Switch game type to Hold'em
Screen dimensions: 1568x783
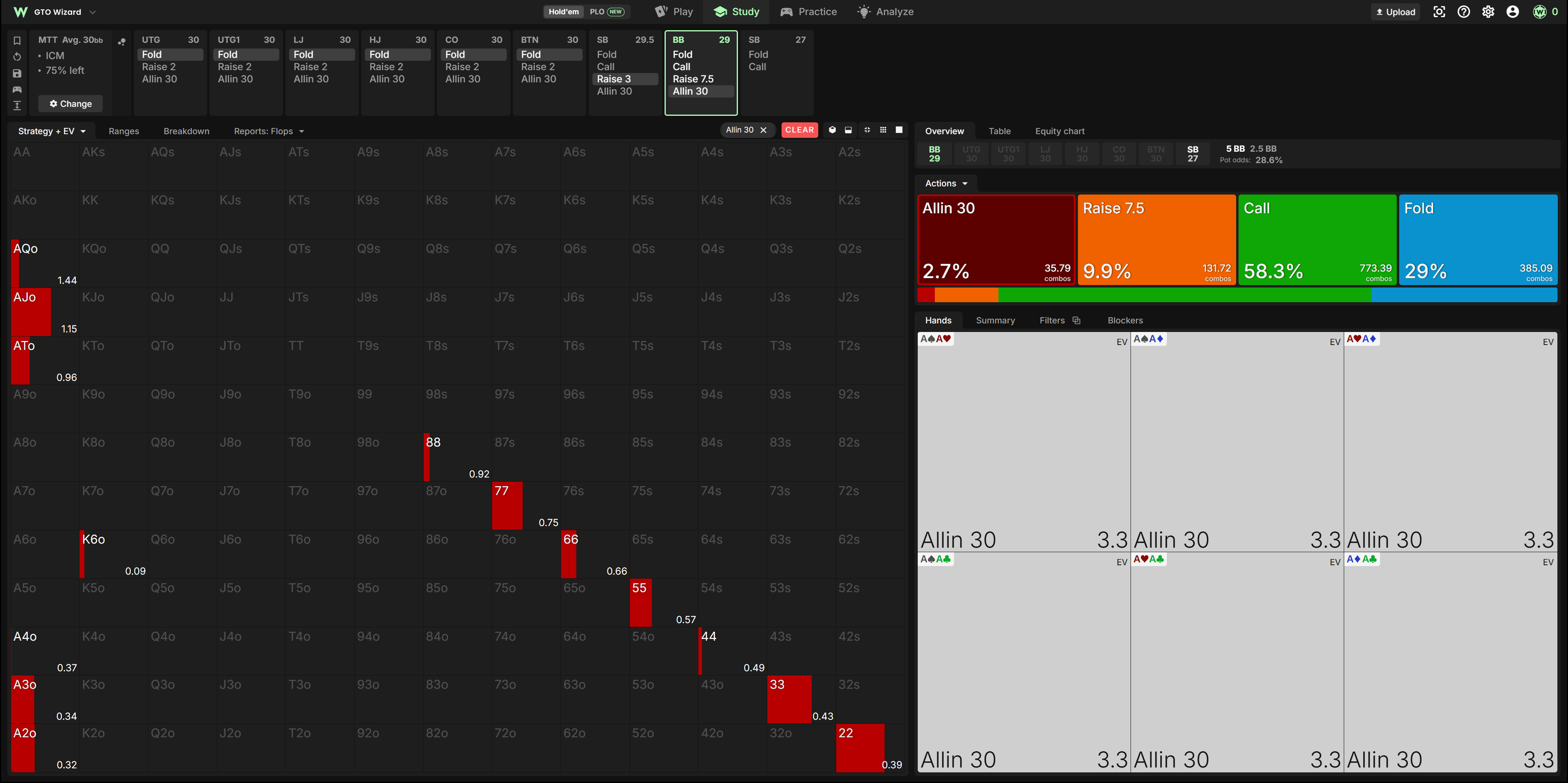[563, 11]
